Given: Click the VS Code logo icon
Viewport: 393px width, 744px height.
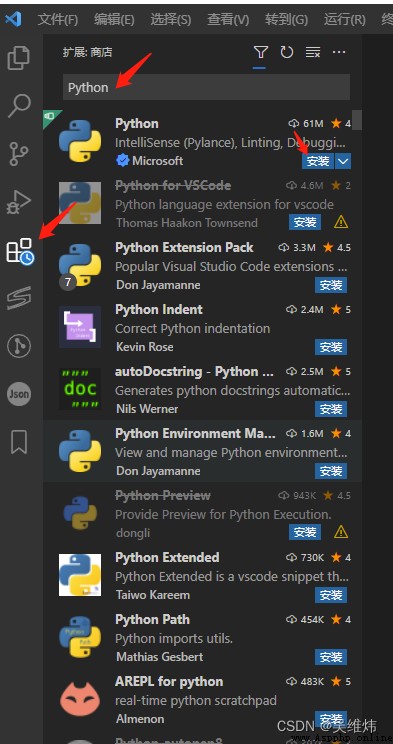Looking at the screenshot, I should [x=13, y=19].
